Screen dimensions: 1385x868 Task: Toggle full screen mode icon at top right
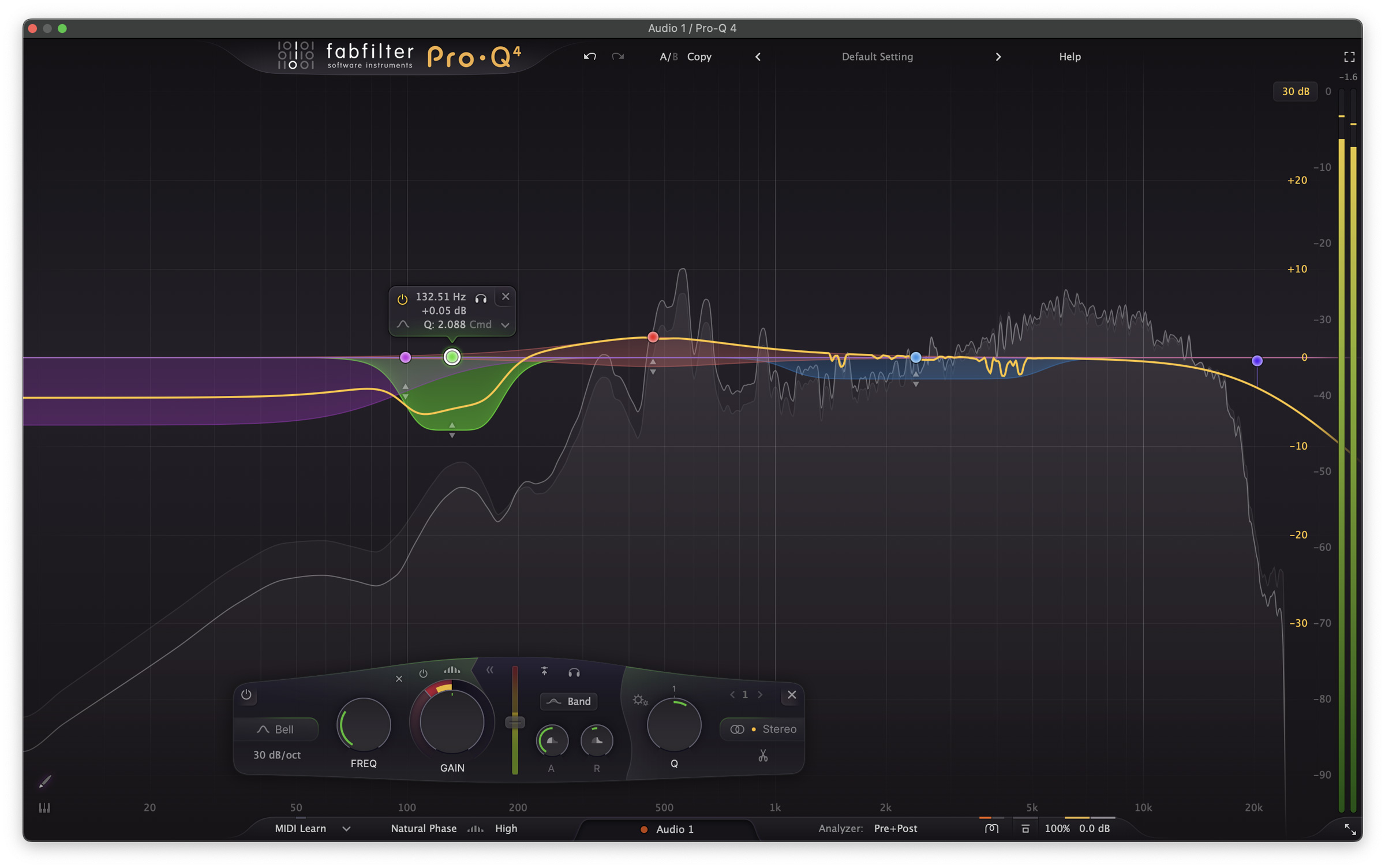pyautogui.click(x=1349, y=57)
